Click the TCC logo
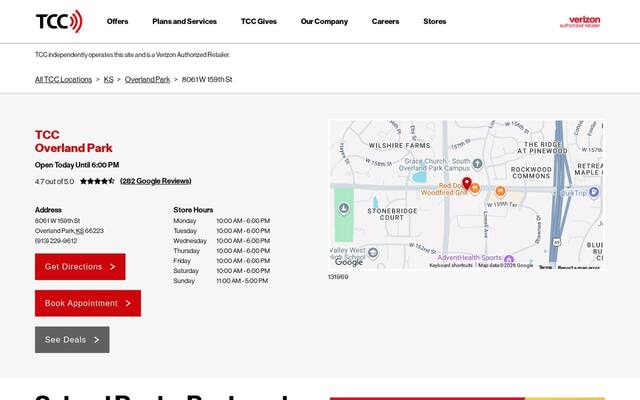 59,21
